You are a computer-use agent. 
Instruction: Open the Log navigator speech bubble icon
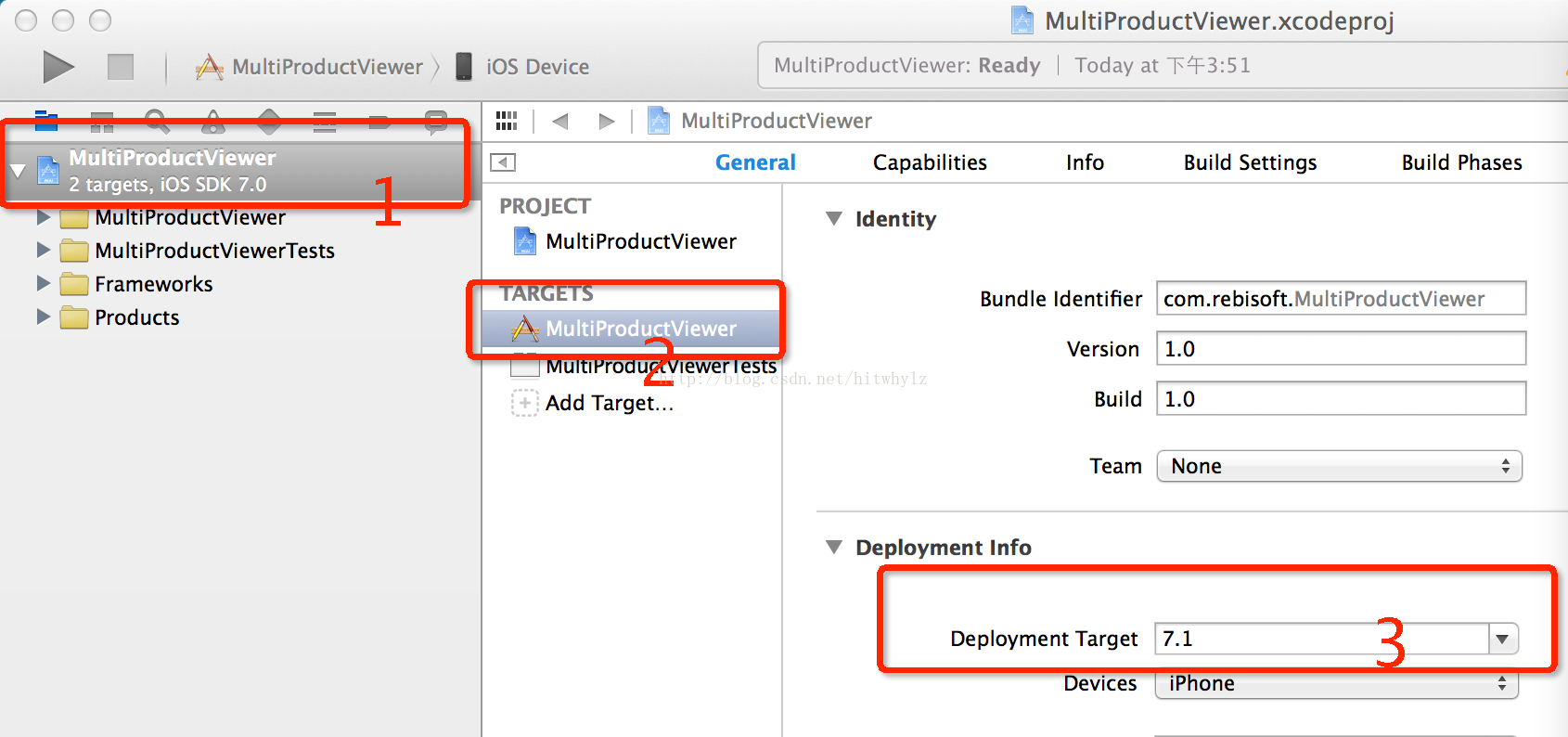(436, 121)
